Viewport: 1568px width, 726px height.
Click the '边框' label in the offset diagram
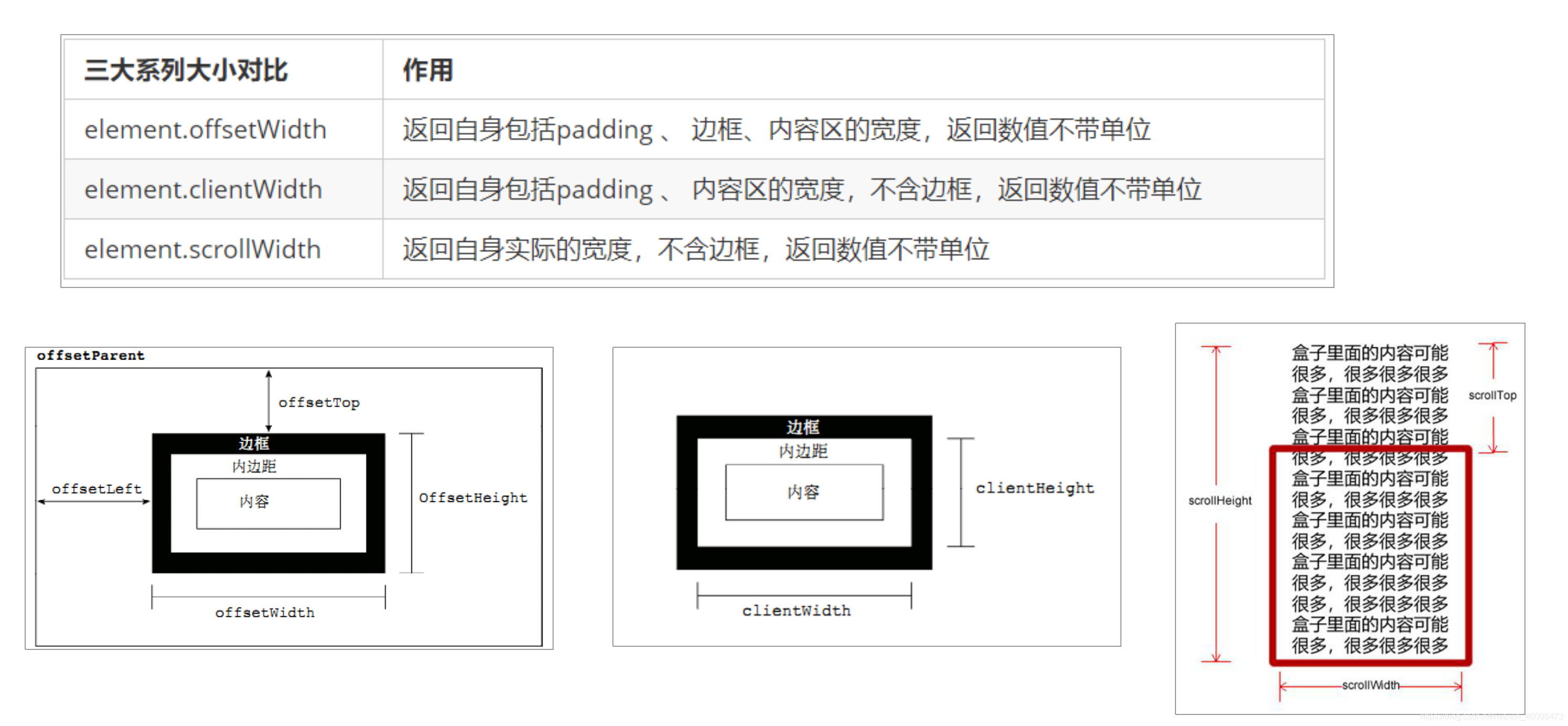click(x=254, y=443)
